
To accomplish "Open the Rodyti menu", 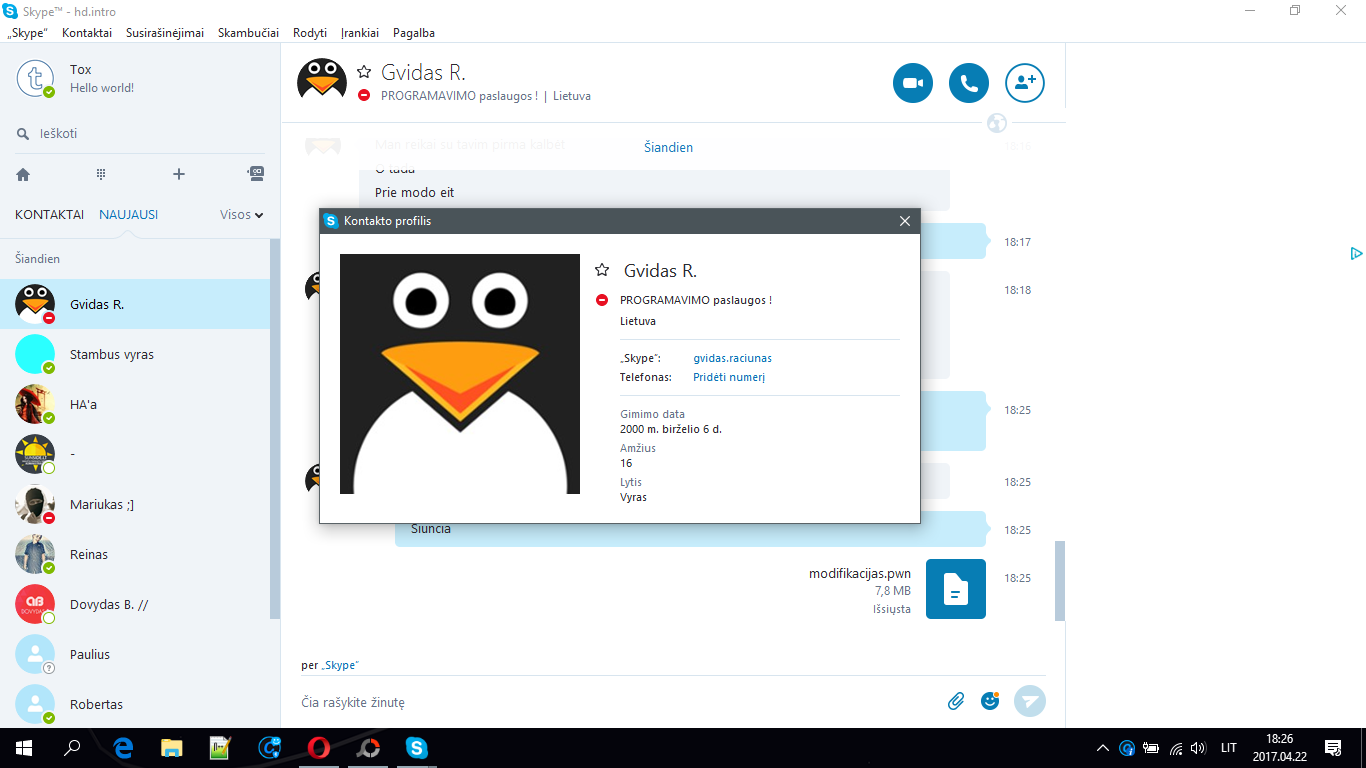I will (x=310, y=32).
